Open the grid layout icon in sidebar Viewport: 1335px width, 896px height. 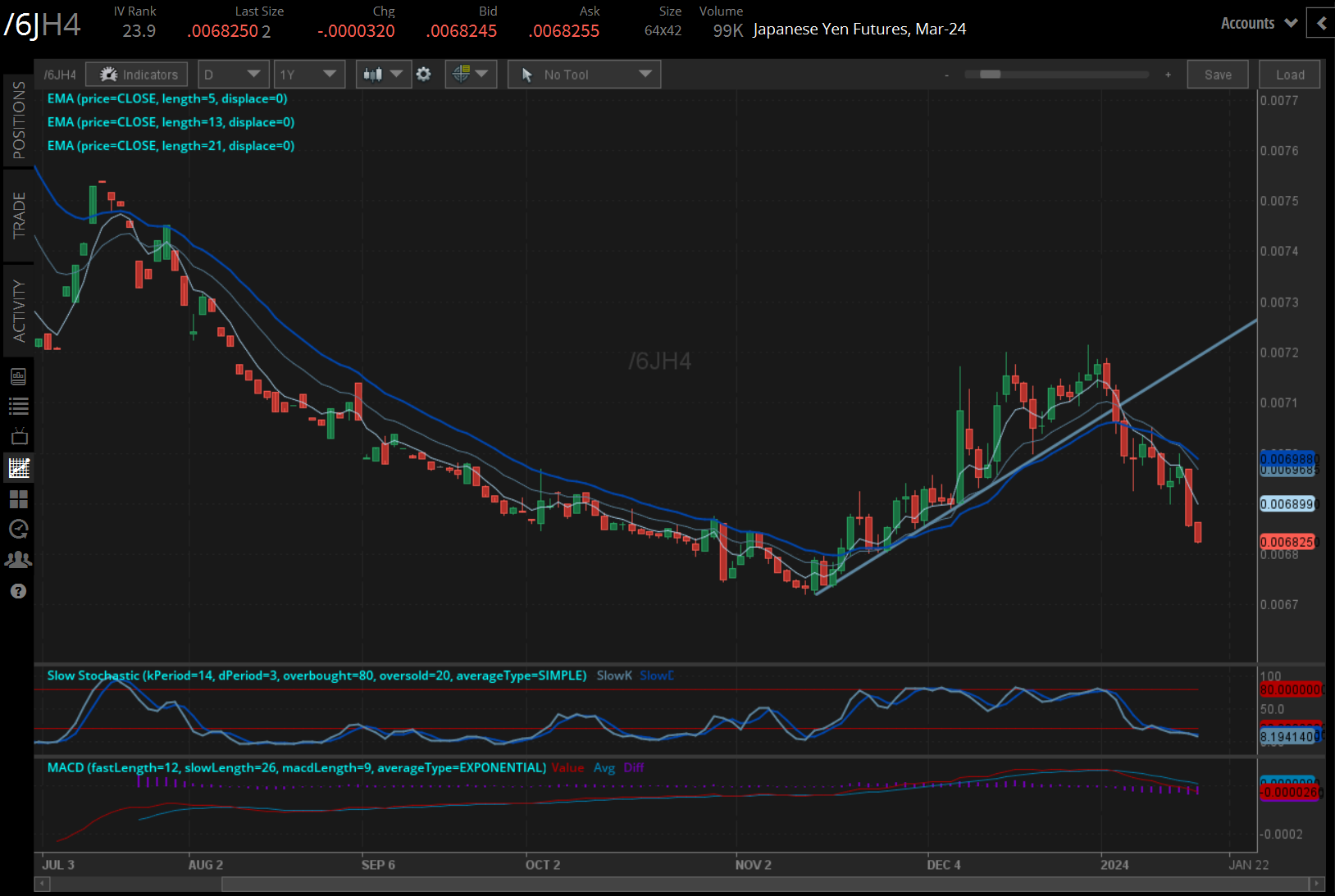coord(18,498)
